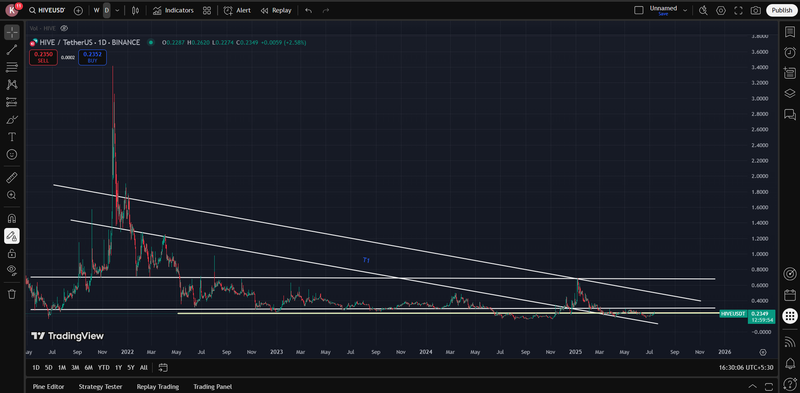Enter fullscreen chart mode
Image resolution: width=800 pixels, height=393 pixels.
pyautogui.click(x=738, y=10)
